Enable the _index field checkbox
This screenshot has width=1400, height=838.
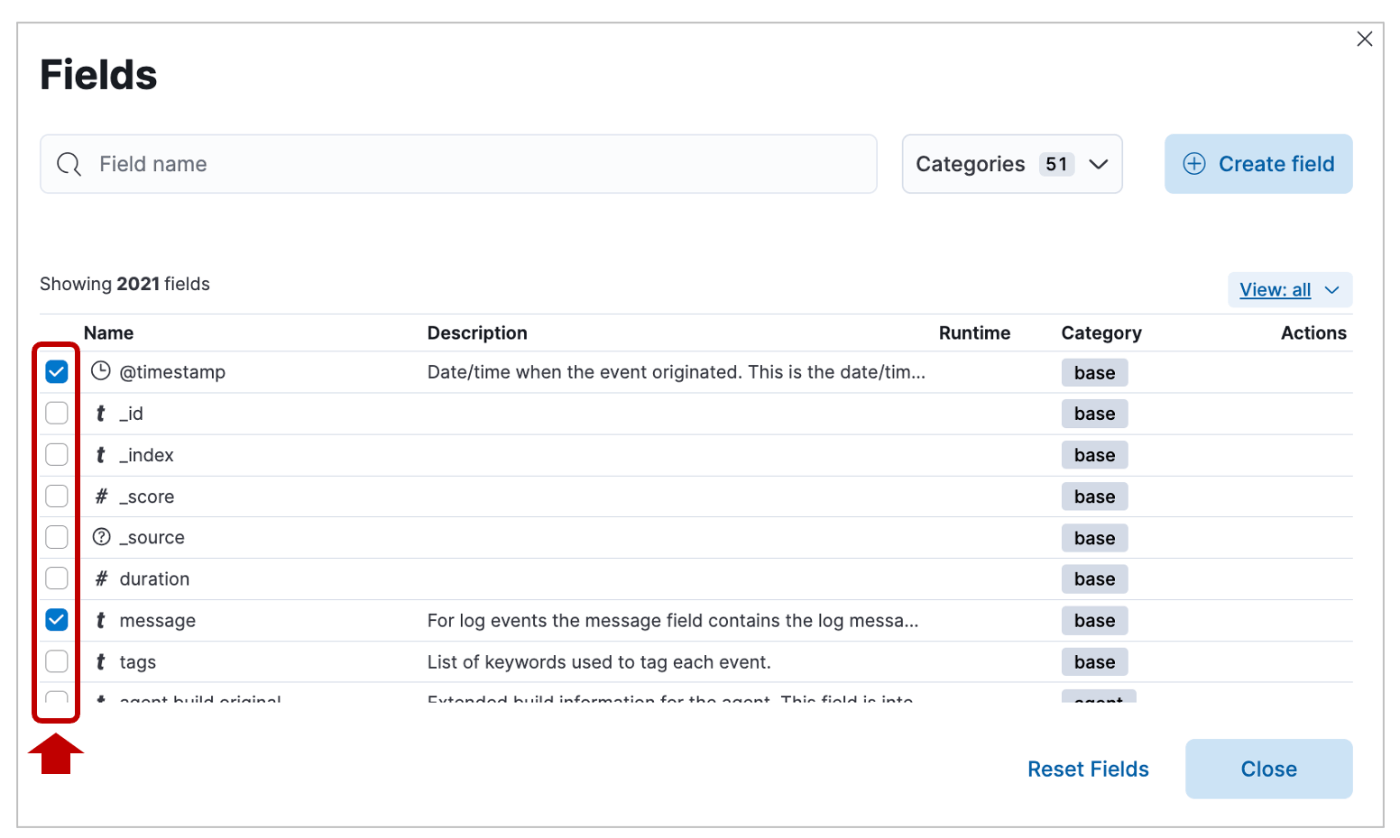(x=57, y=455)
